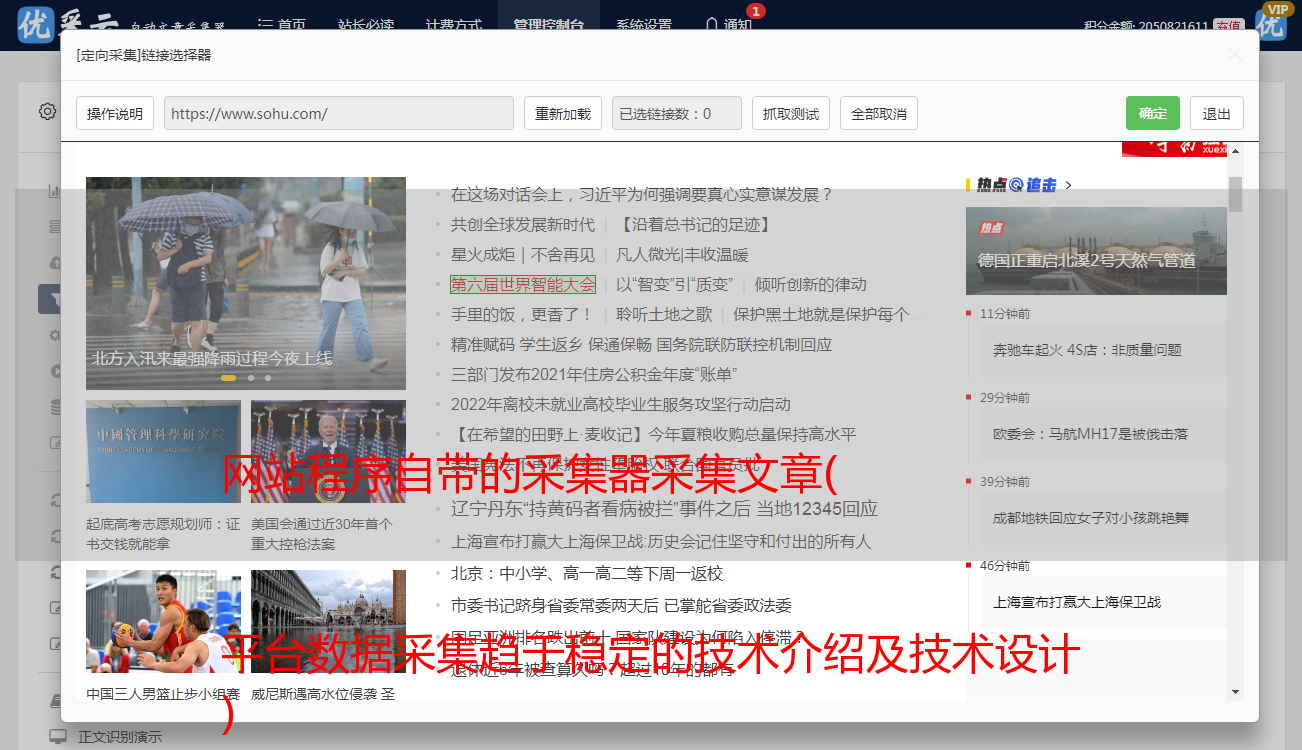1302x750 pixels.
Task: Select caption 起底高考志愿规划师
Action: (x=163, y=534)
